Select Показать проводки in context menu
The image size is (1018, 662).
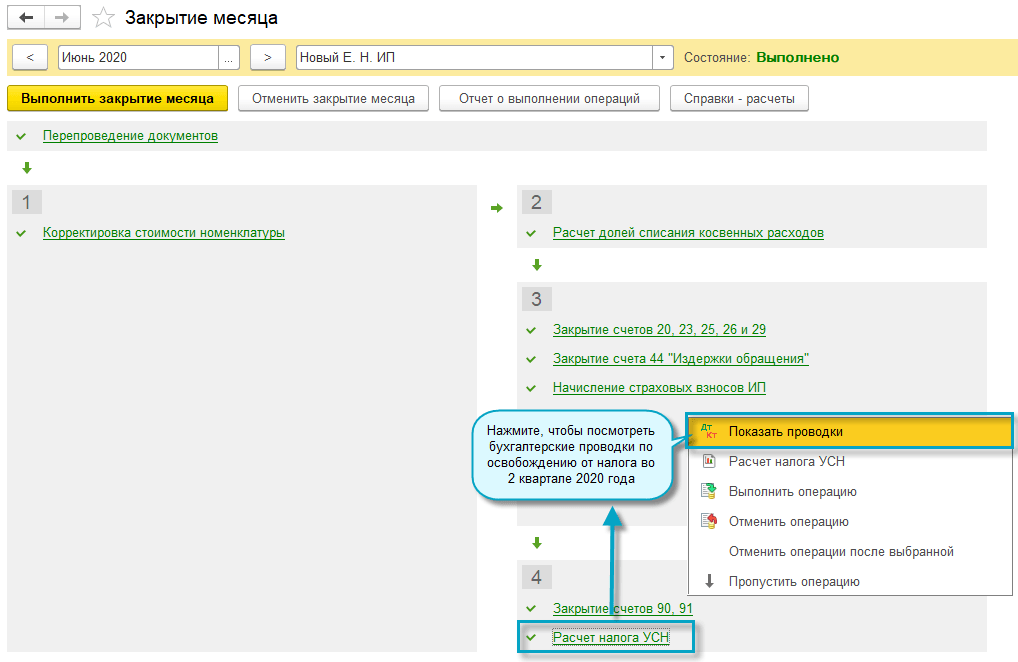[x=785, y=432]
